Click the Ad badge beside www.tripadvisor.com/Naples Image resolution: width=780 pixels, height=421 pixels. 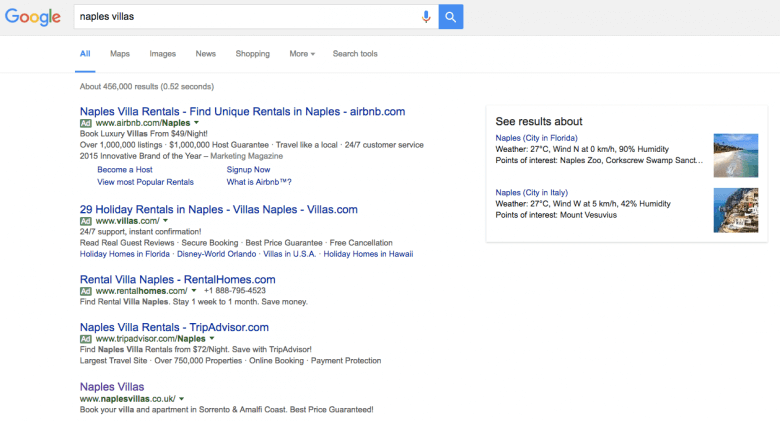(x=86, y=339)
